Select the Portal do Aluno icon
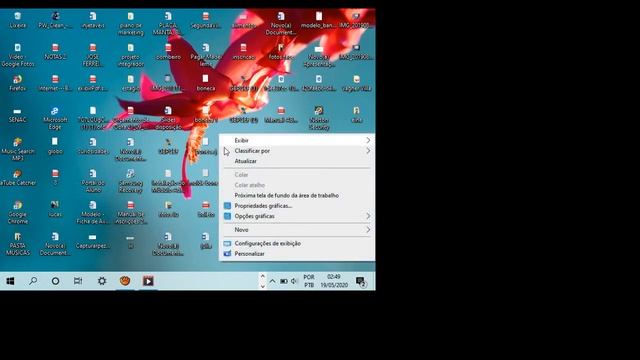The image size is (640, 360). point(93,181)
